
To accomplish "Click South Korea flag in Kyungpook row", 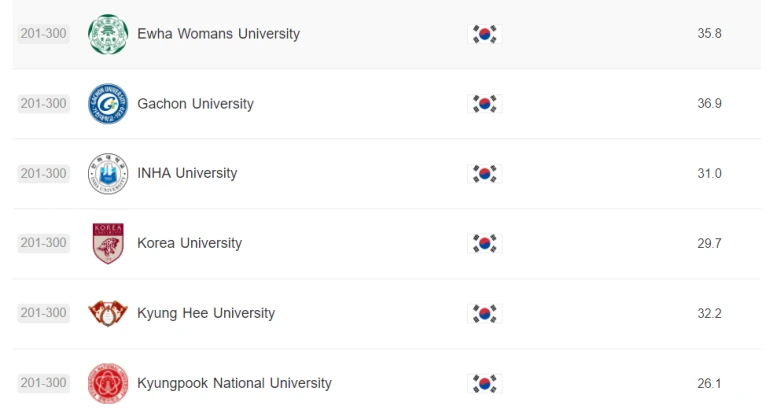I will pos(484,383).
